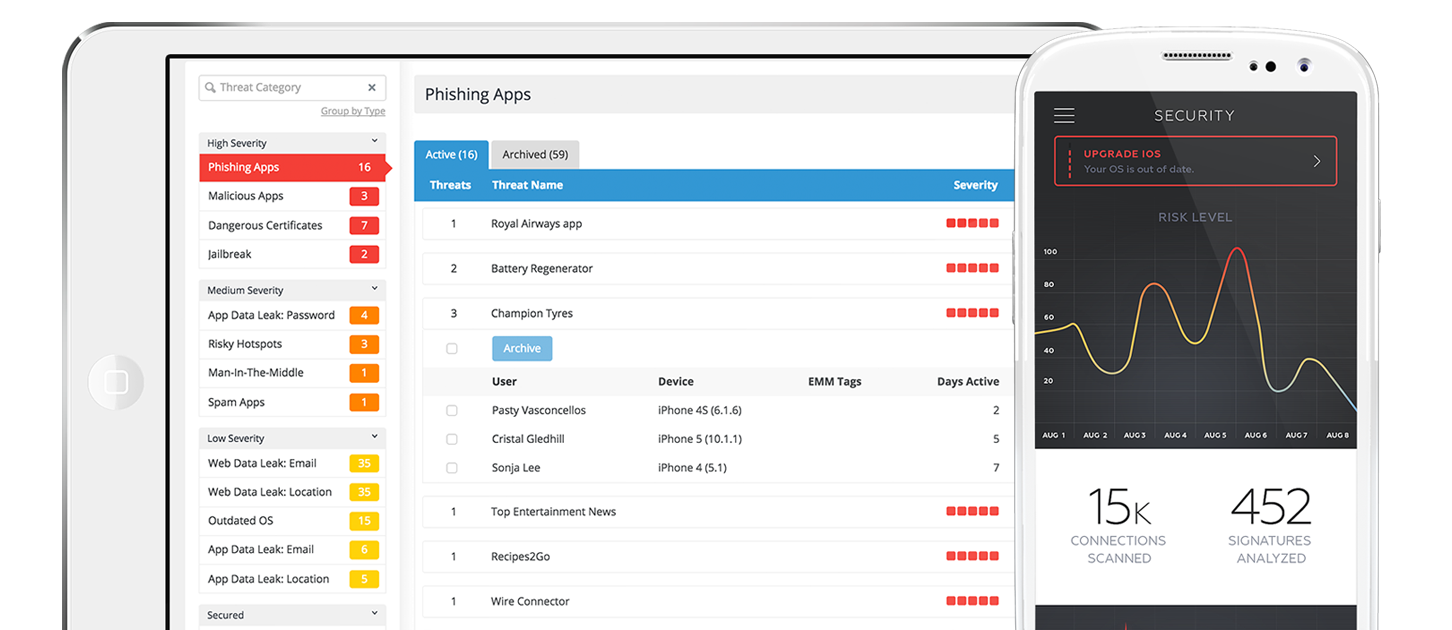Image resolution: width=1452 pixels, height=630 pixels.
Task: Sort by the Threats column header
Action: point(450,185)
